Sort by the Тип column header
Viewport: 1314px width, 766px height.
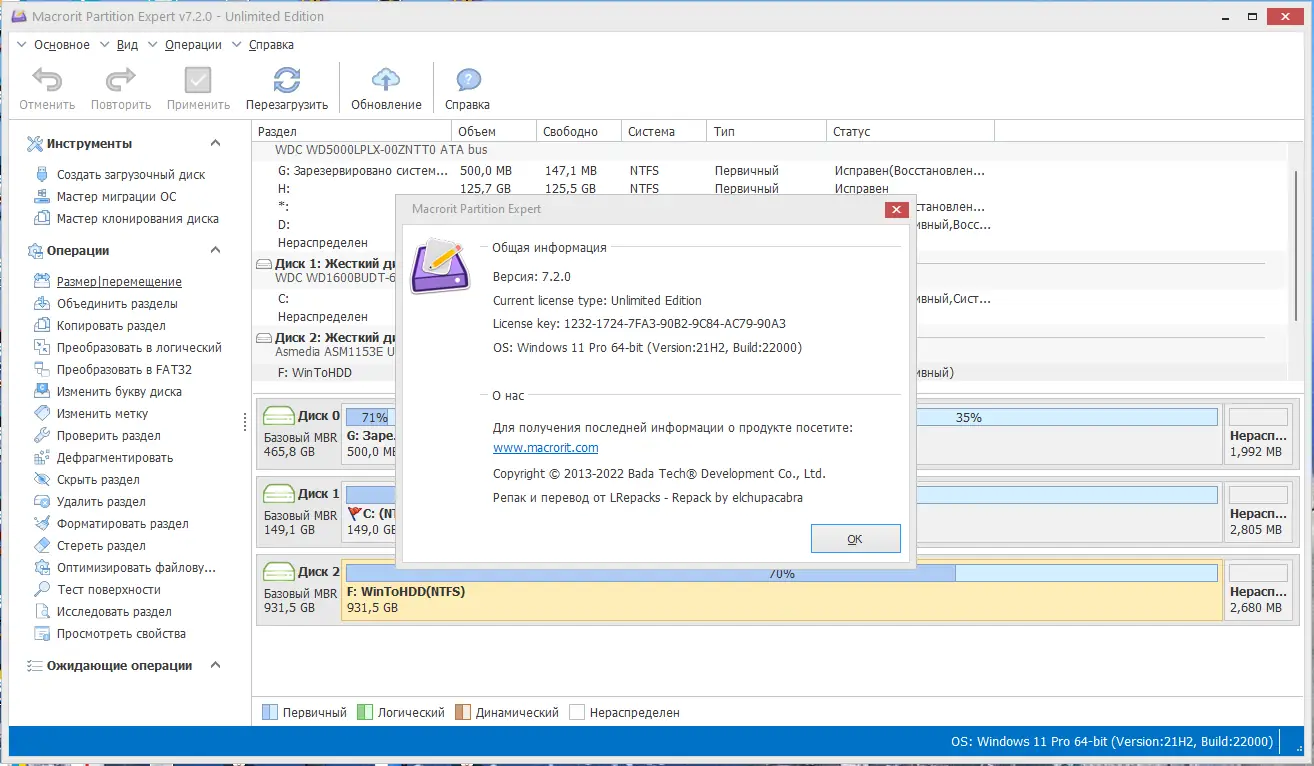(x=767, y=131)
